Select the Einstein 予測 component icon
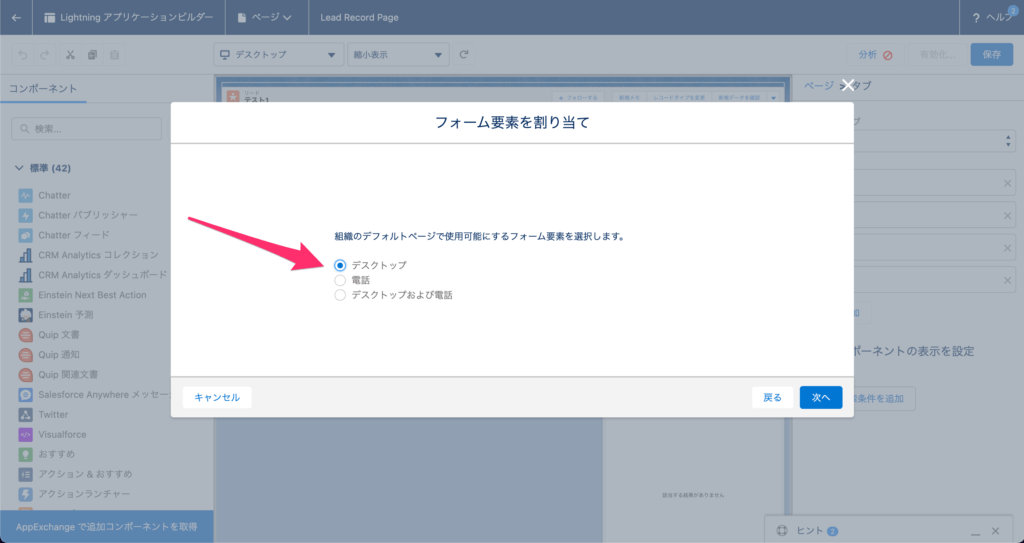This screenshot has width=1024, height=543. [25, 315]
